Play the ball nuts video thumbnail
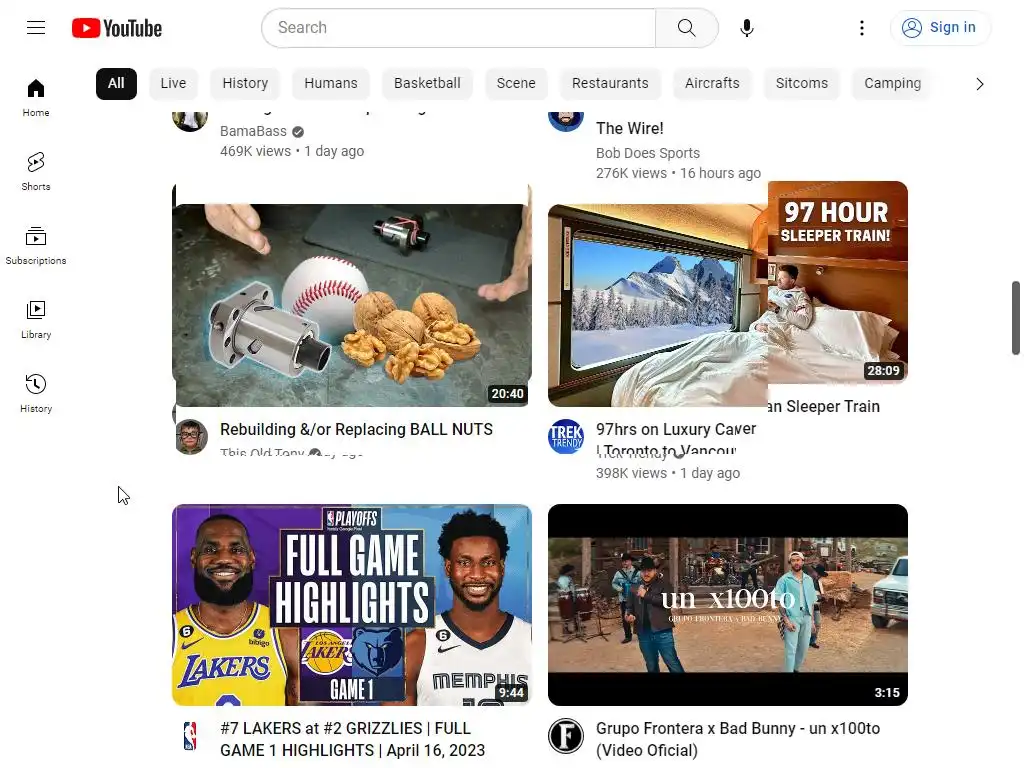Image resolution: width=1024 pixels, height=768 pixels. pos(351,306)
